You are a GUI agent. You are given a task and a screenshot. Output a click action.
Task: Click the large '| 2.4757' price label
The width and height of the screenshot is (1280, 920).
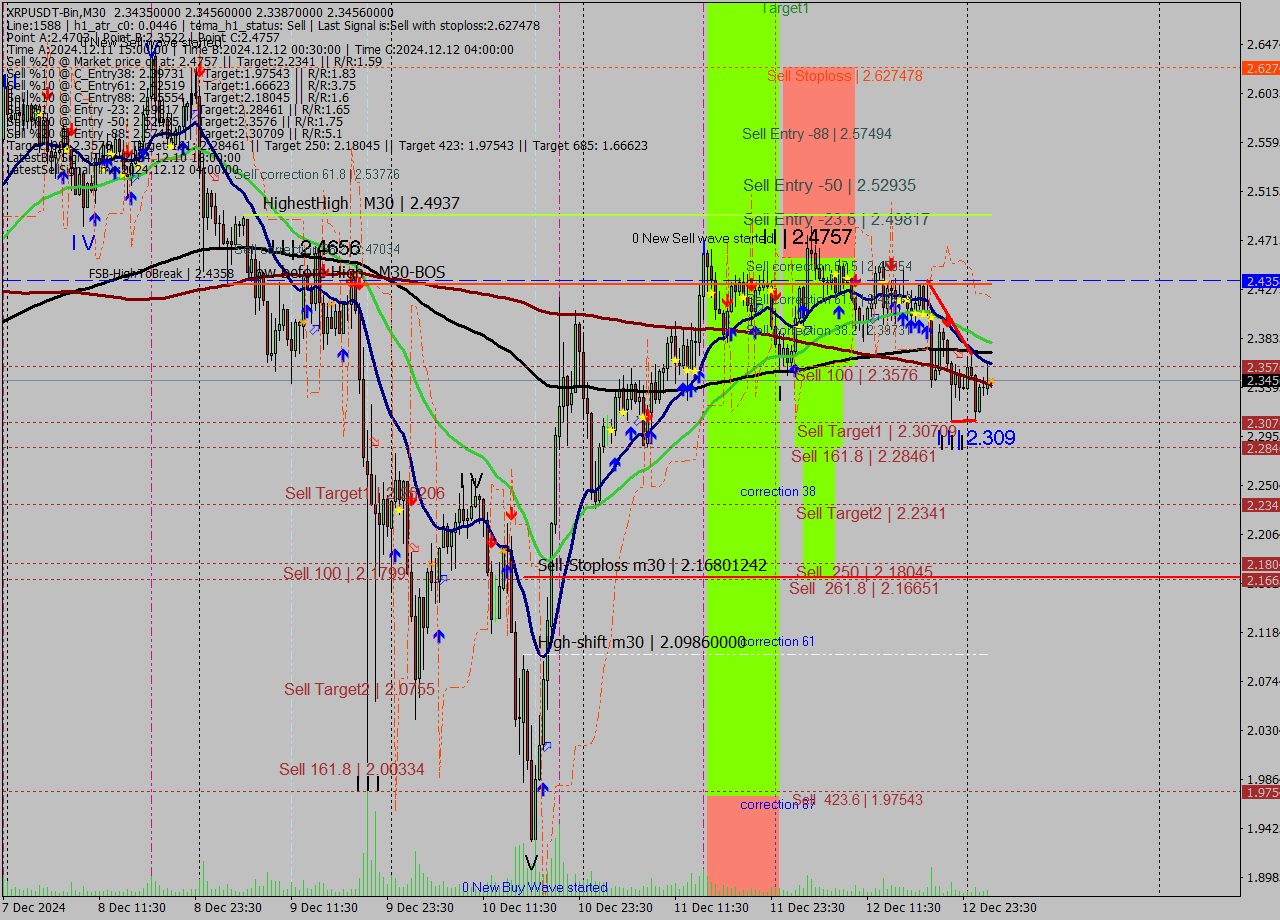pos(817,238)
